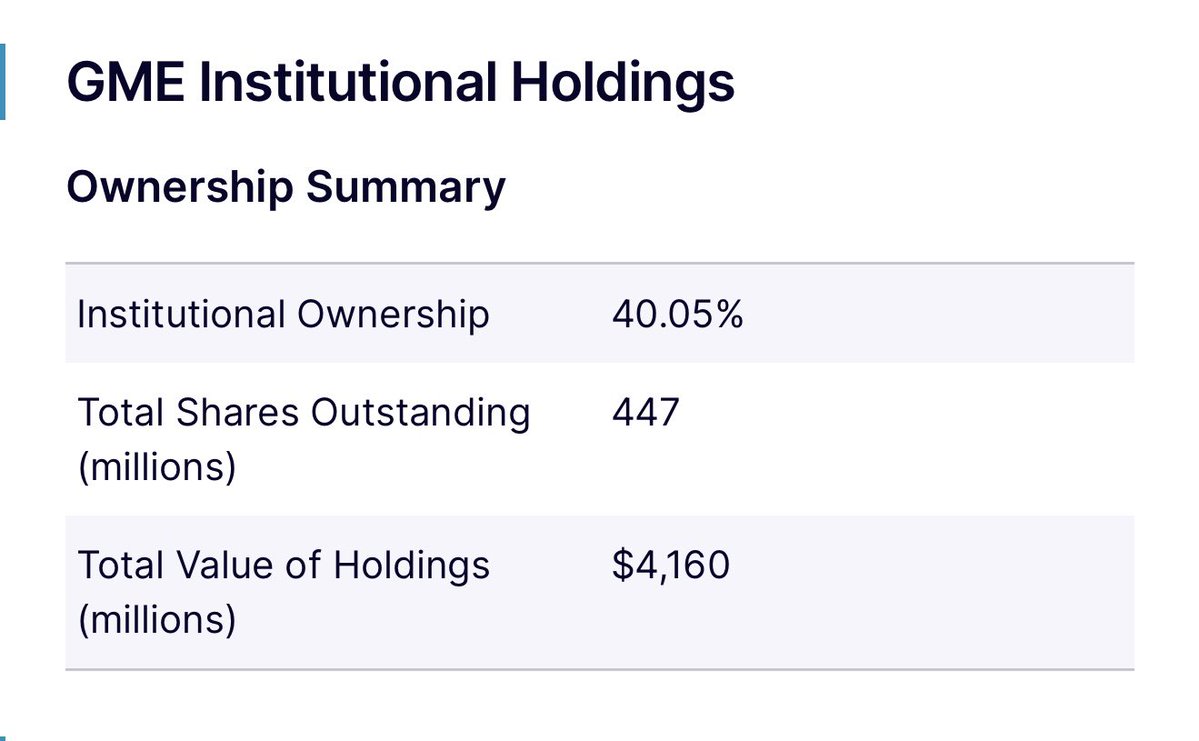Select the $4,160 holdings value
This screenshot has width=1199, height=741.
tap(670, 566)
